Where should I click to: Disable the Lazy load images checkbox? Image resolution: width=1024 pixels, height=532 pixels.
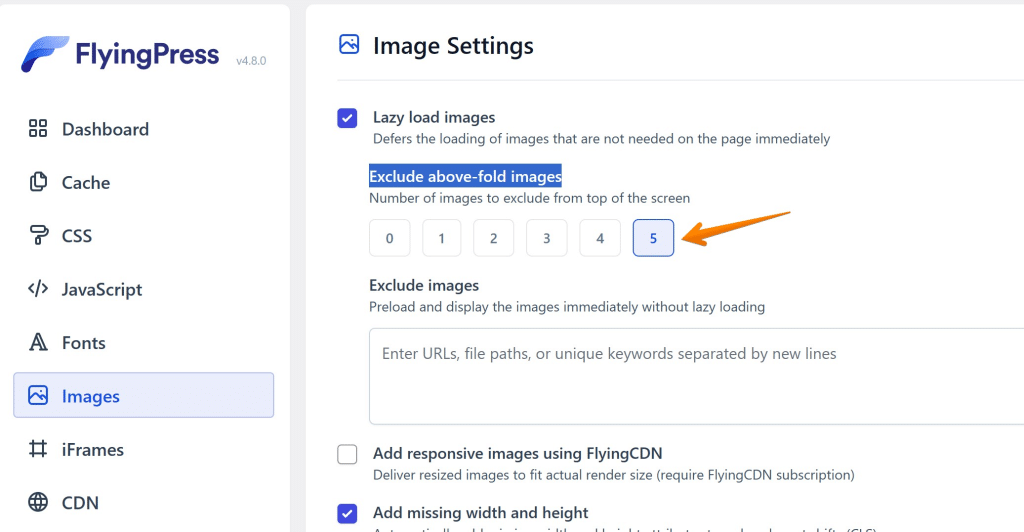click(347, 119)
